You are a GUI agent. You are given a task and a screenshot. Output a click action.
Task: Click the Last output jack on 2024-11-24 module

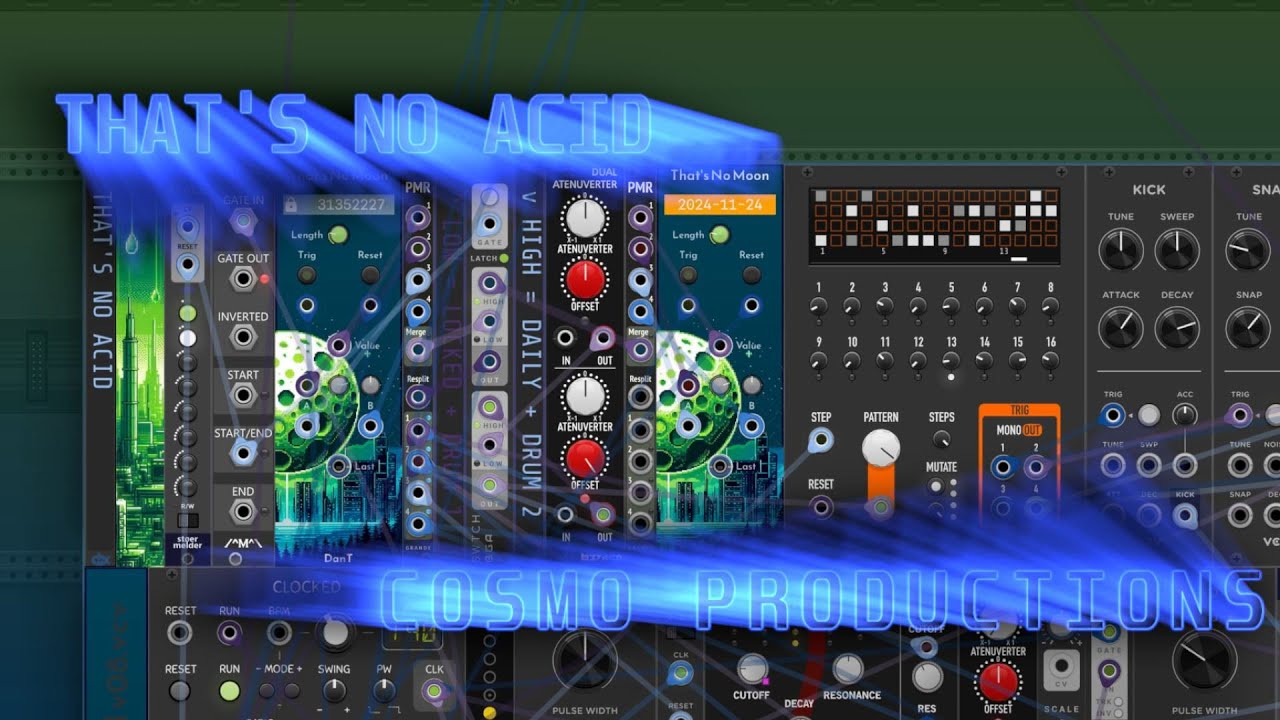(x=719, y=466)
